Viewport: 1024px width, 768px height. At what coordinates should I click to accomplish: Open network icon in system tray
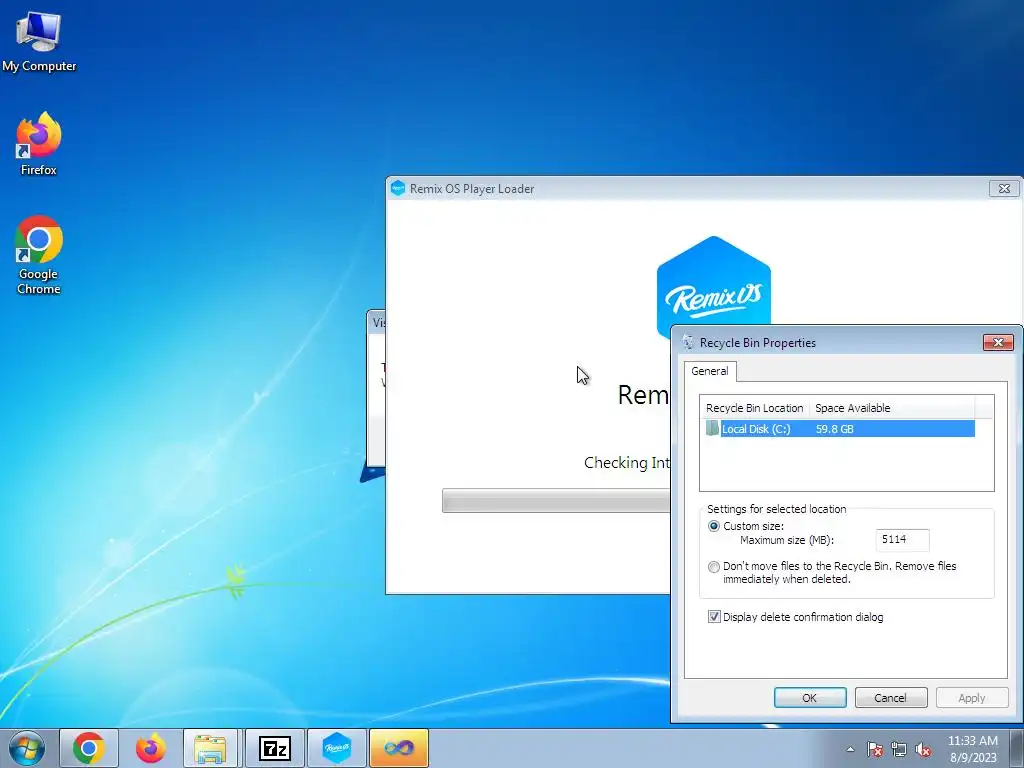pyautogui.click(x=899, y=749)
